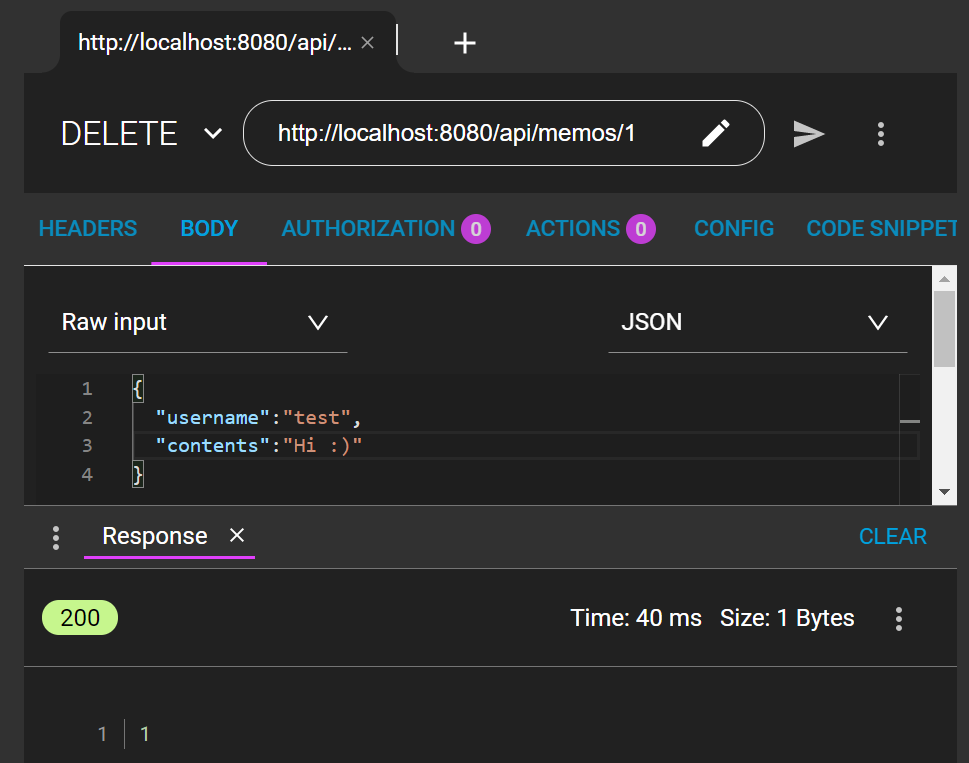Open the URL editor pencil icon

[716, 133]
